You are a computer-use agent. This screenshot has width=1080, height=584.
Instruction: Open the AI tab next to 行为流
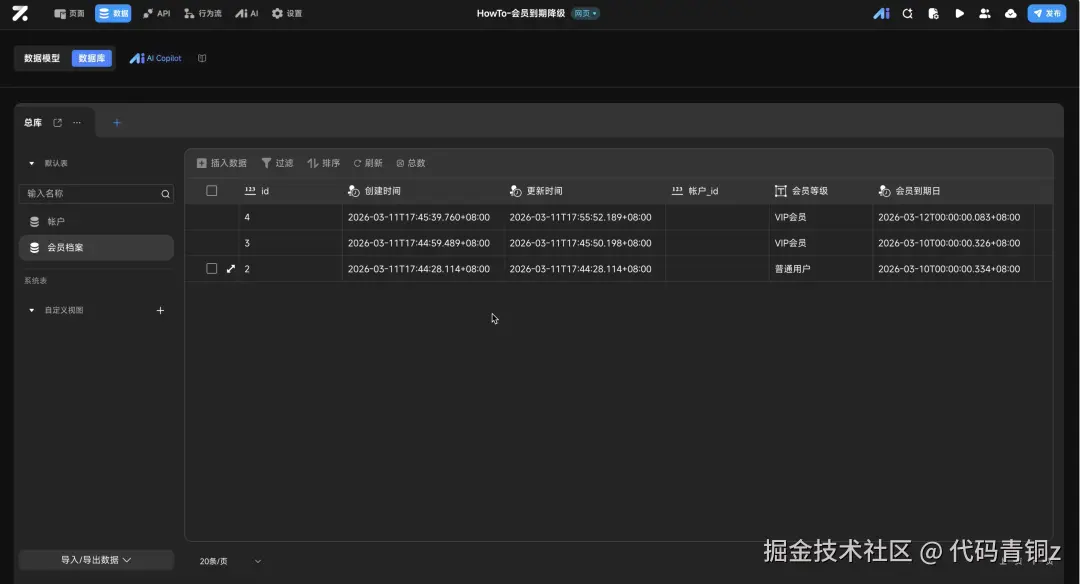click(x=247, y=13)
